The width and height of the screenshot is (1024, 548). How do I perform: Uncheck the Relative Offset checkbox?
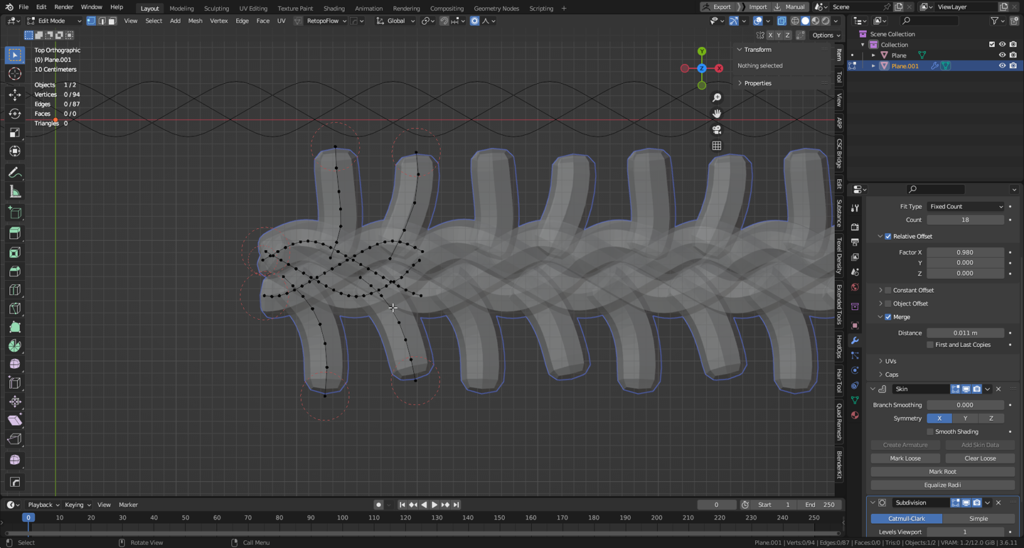tap(888, 237)
